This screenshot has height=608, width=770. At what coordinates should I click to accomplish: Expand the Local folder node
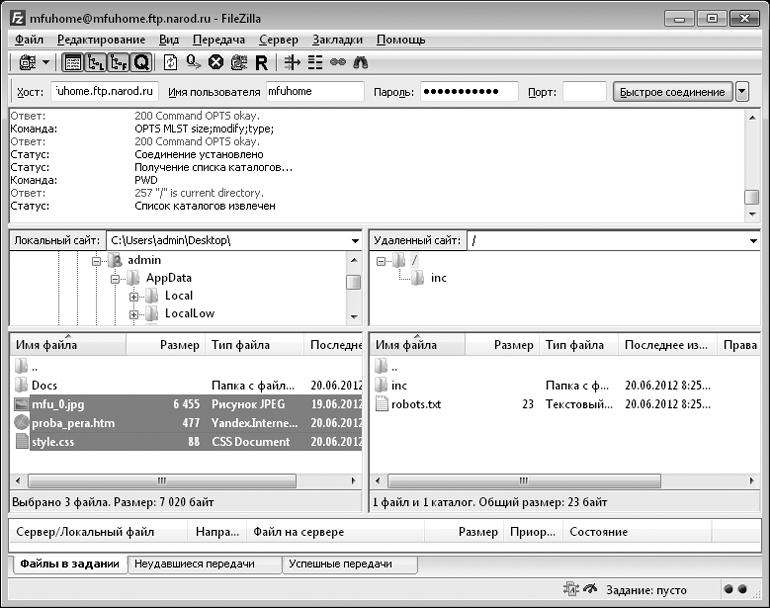pyautogui.click(x=134, y=297)
